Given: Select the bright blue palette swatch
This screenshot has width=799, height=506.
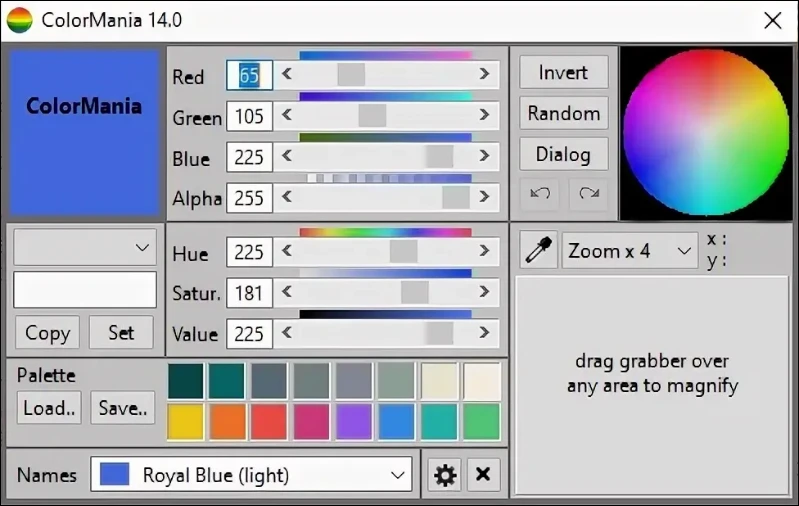Looking at the screenshot, I should point(396,421).
